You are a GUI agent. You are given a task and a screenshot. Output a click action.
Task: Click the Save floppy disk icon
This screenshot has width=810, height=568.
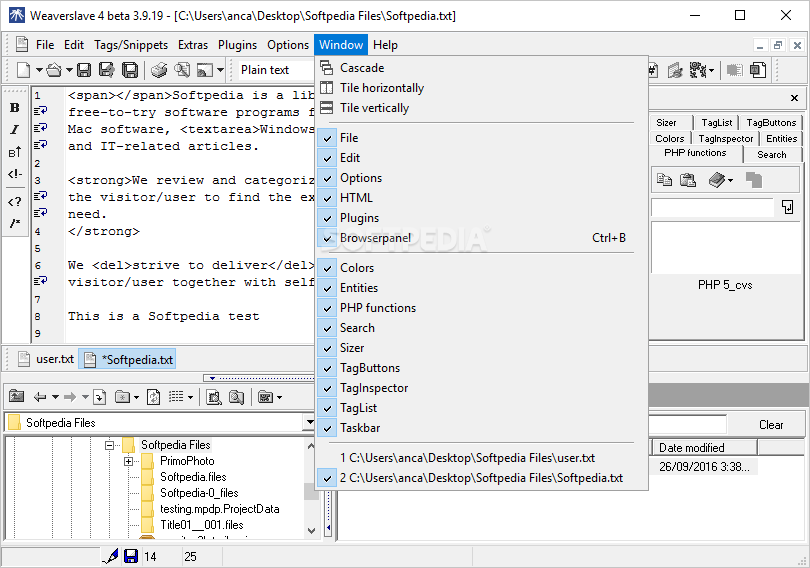point(84,70)
